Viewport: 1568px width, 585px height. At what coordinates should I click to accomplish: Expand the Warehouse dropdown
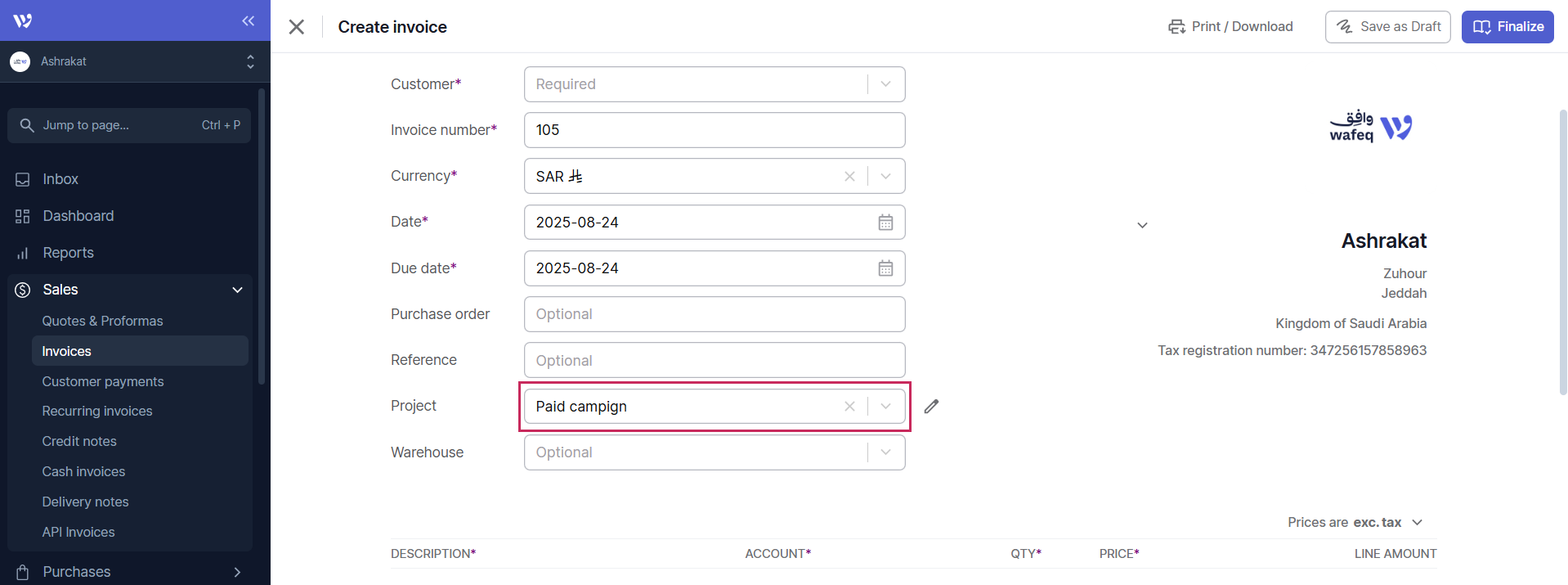(x=885, y=452)
